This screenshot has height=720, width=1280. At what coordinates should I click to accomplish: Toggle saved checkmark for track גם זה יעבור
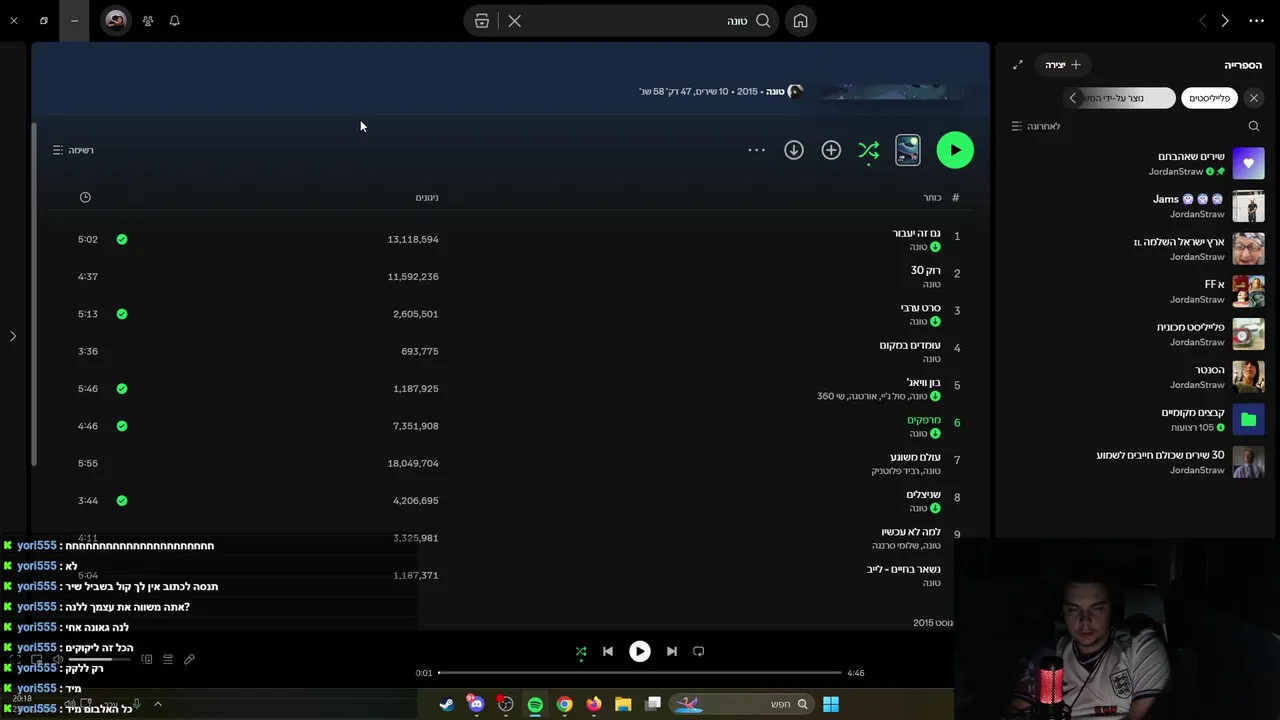(x=122, y=240)
